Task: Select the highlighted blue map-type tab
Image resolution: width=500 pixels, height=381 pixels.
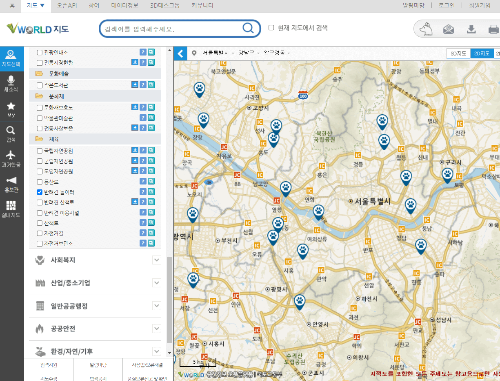Action: (482, 53)
